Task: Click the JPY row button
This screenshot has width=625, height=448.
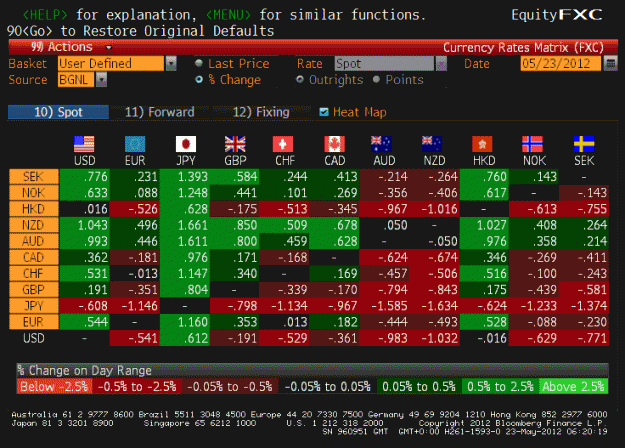Action: [x=33, y=306]
